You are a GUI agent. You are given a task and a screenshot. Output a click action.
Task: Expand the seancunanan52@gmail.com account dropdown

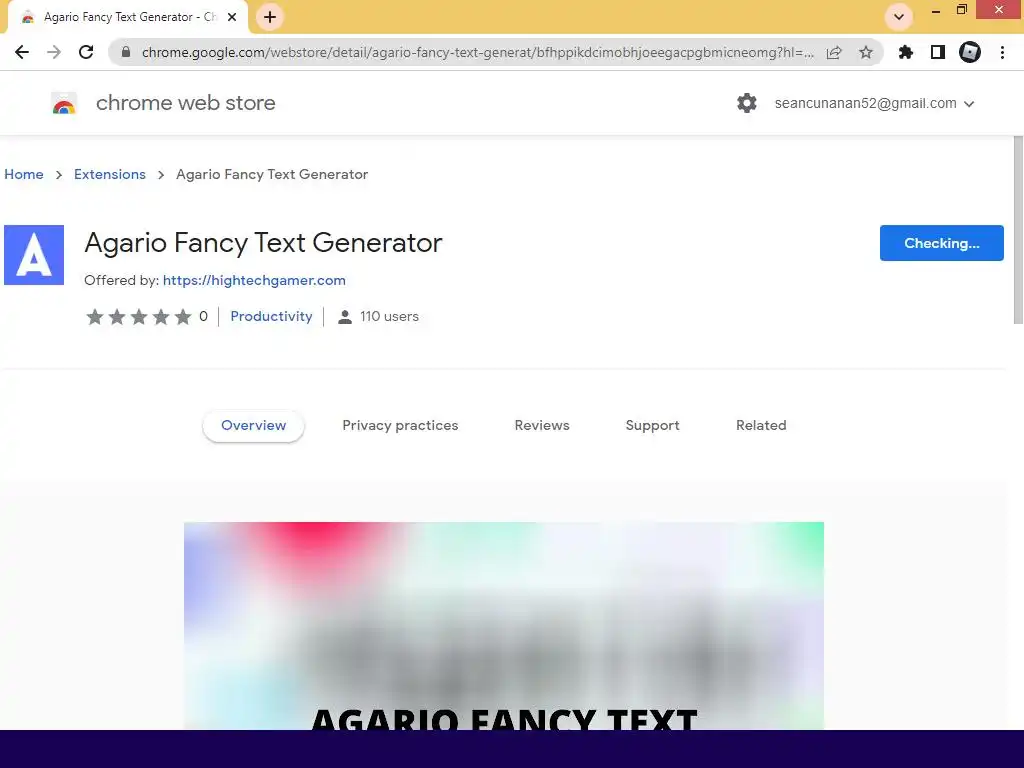point(969,104)
